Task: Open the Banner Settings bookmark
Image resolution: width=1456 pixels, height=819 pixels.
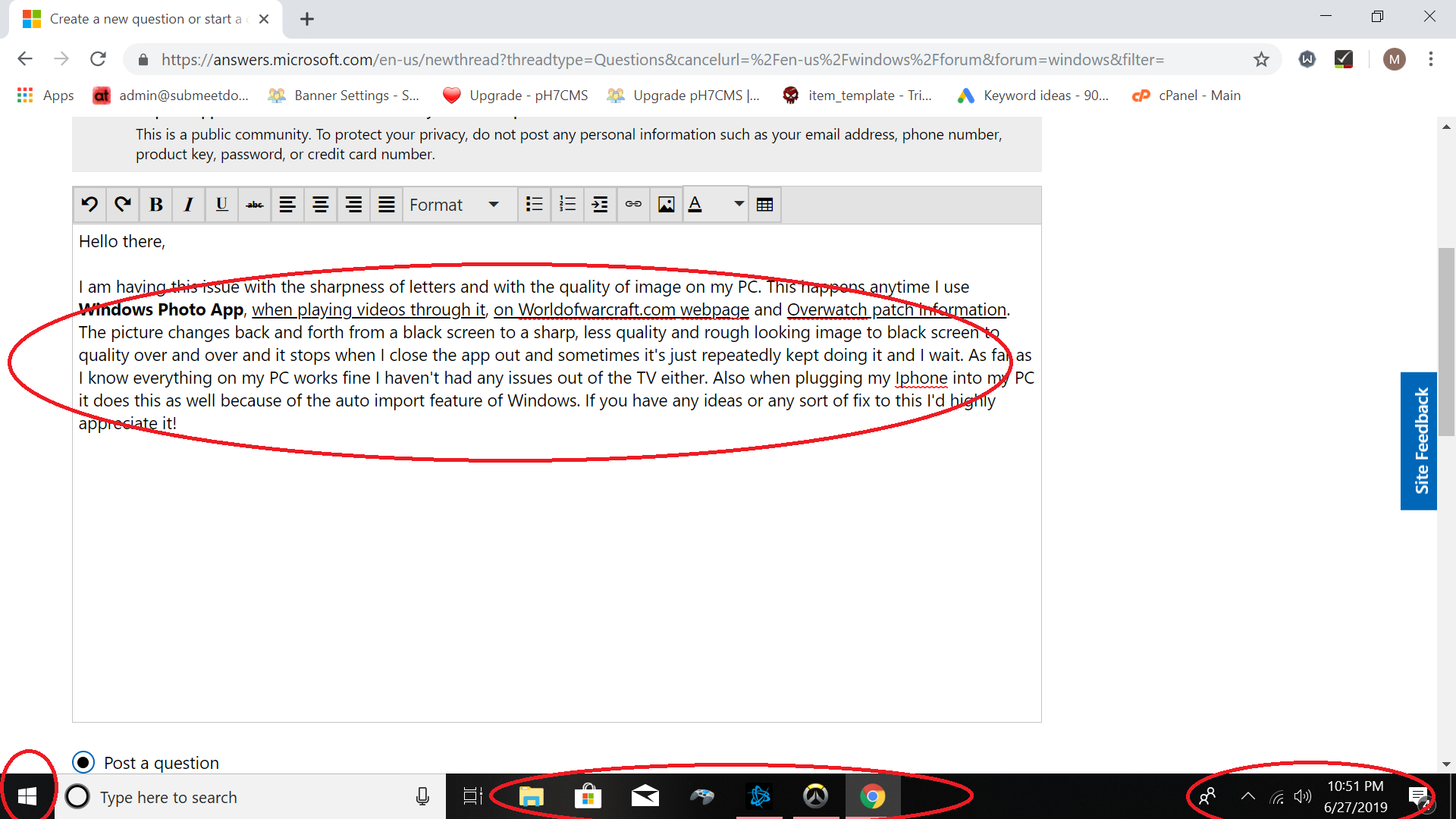Action: 344,96
